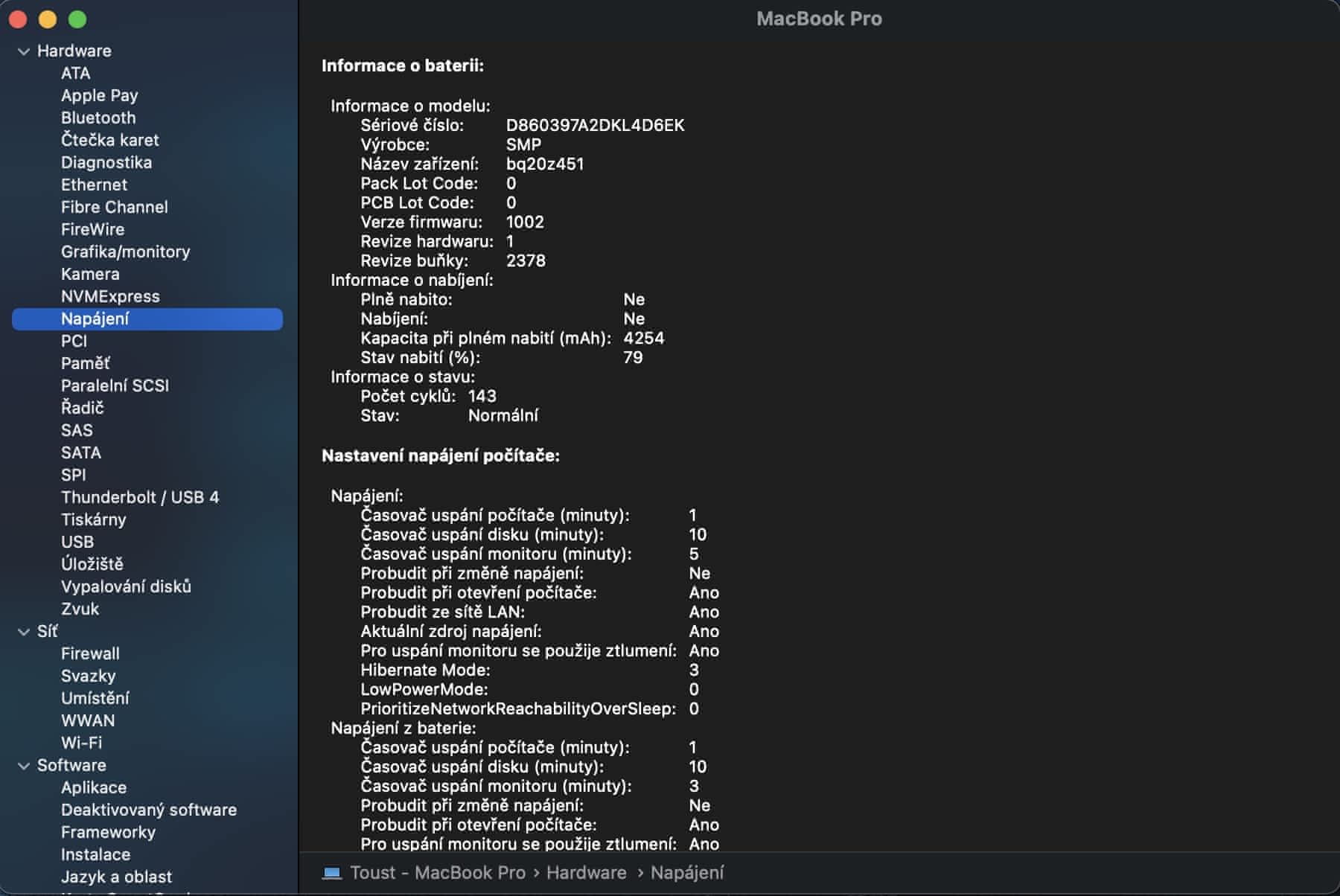Image resolution: width=1340 pixels, height=896 pixels.
Task: Click the Informace o baterii heading
Action: pos(403,65)
